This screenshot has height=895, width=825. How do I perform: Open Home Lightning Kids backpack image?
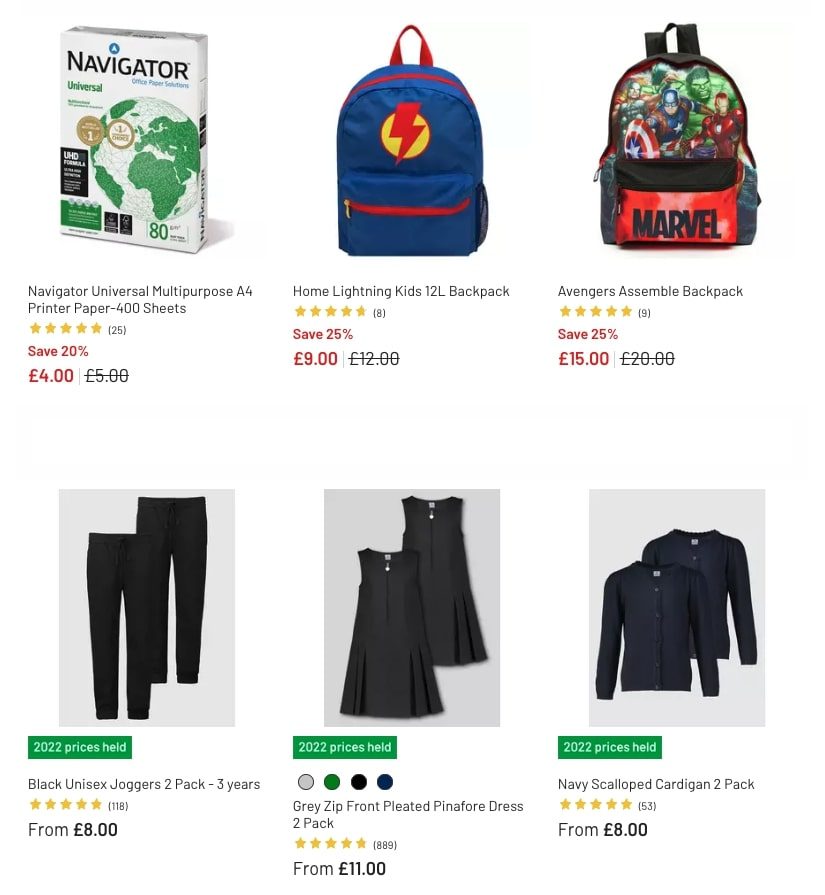(412, 139)
